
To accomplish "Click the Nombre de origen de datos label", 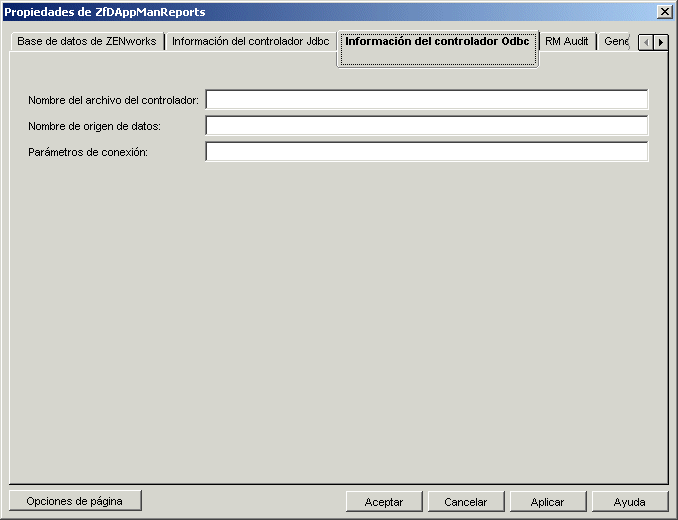I will [x=94, y=126].
